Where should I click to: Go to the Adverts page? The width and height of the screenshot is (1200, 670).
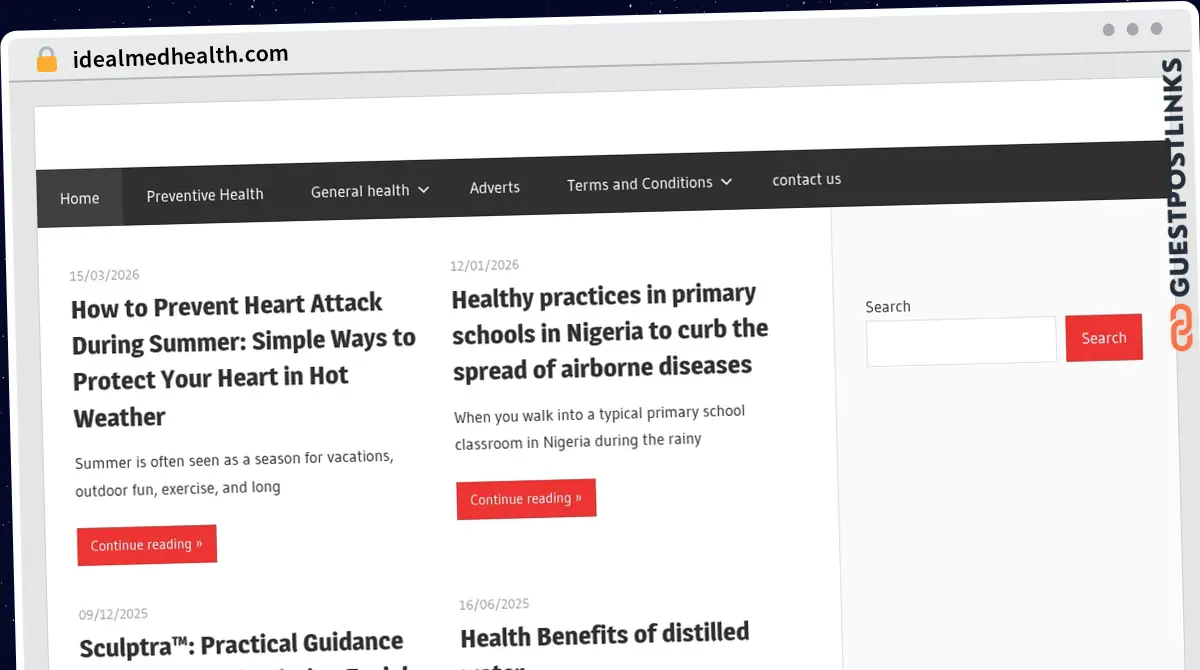[x=495, y=187]
